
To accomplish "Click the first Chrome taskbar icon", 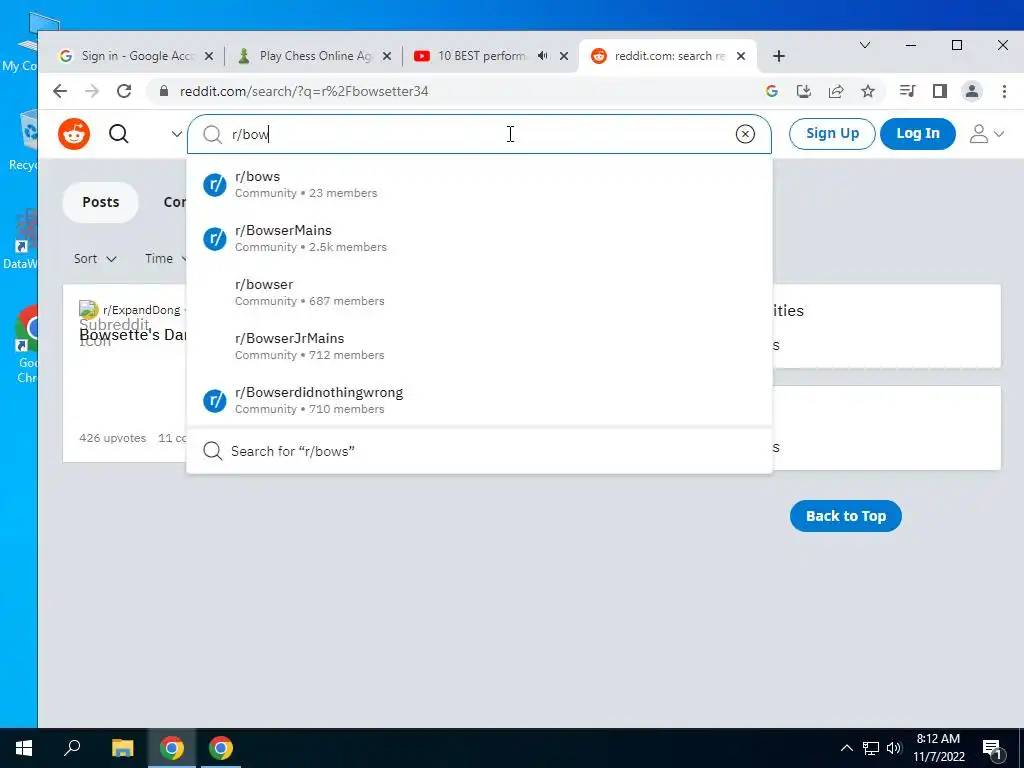I will click(172, 748).
